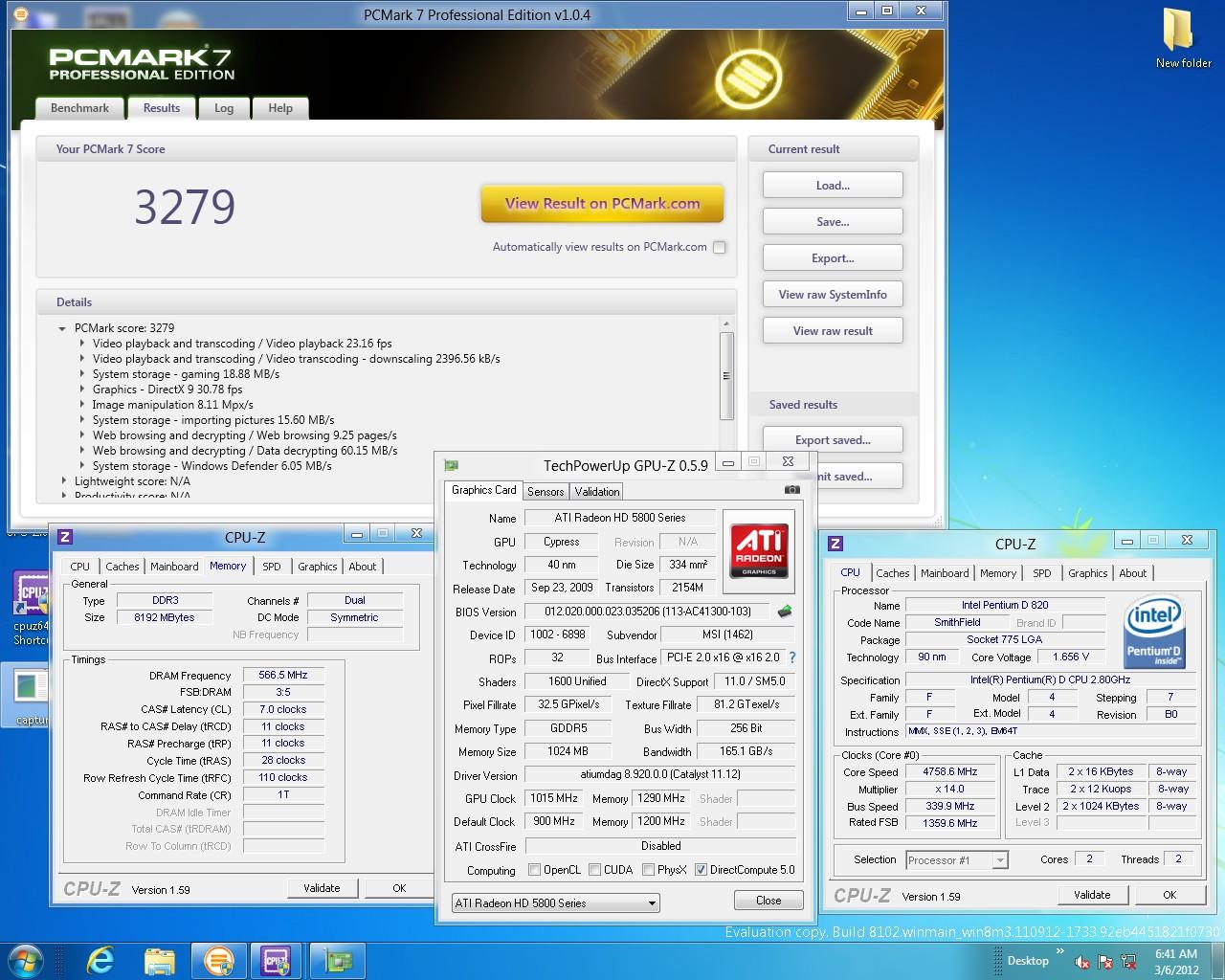Toggle the PhysX checkbox in GPU-Z
The height and width of the screenshot is (980, 1225).
point(649,870)
